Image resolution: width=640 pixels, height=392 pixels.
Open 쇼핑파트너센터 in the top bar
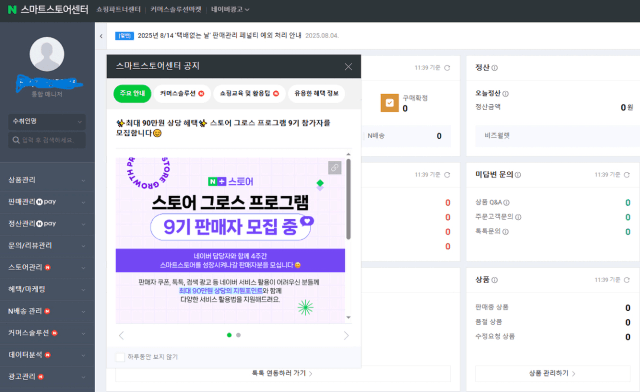[118, 9]
